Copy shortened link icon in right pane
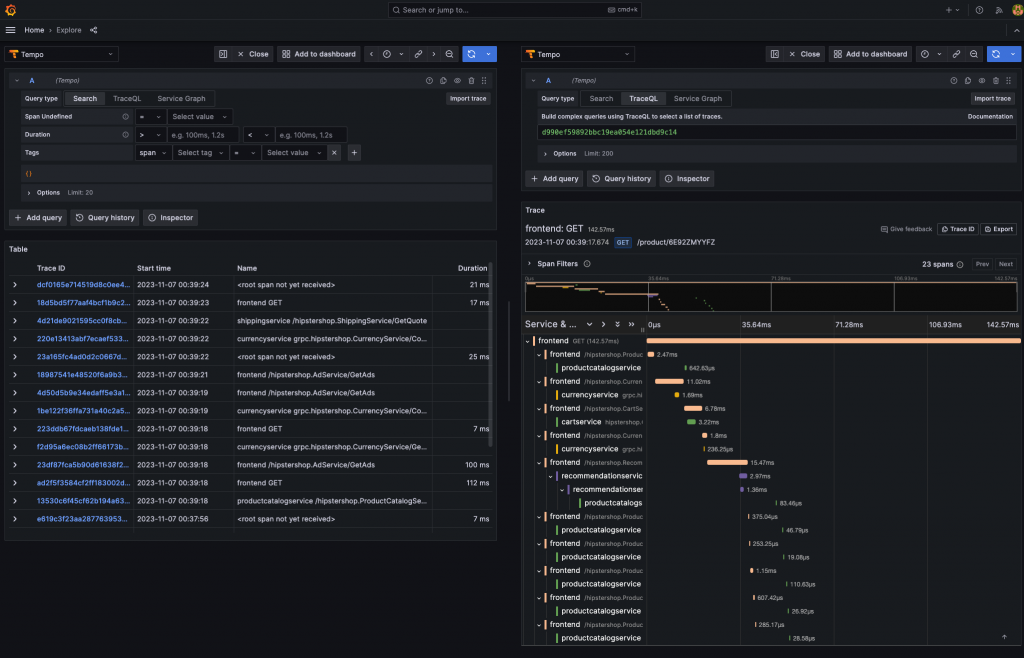 pos(956,54)
